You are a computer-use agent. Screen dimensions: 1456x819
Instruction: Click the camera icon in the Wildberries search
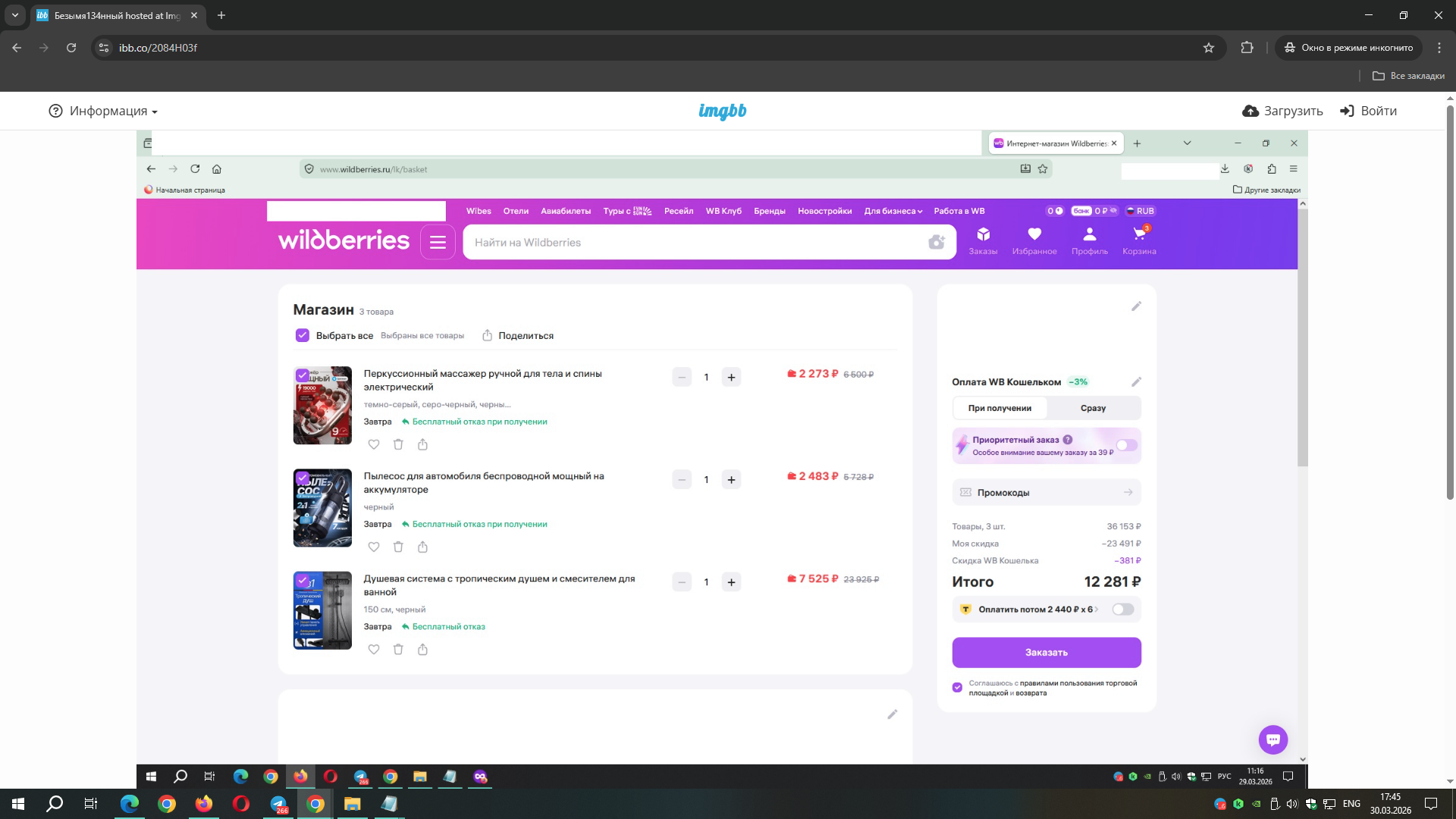(937, 242)
